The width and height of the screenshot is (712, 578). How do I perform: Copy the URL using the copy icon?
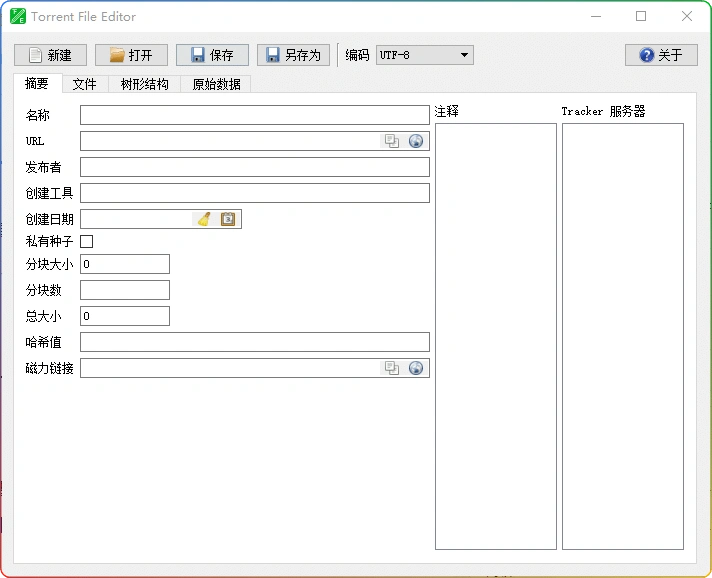coord(391,141)
